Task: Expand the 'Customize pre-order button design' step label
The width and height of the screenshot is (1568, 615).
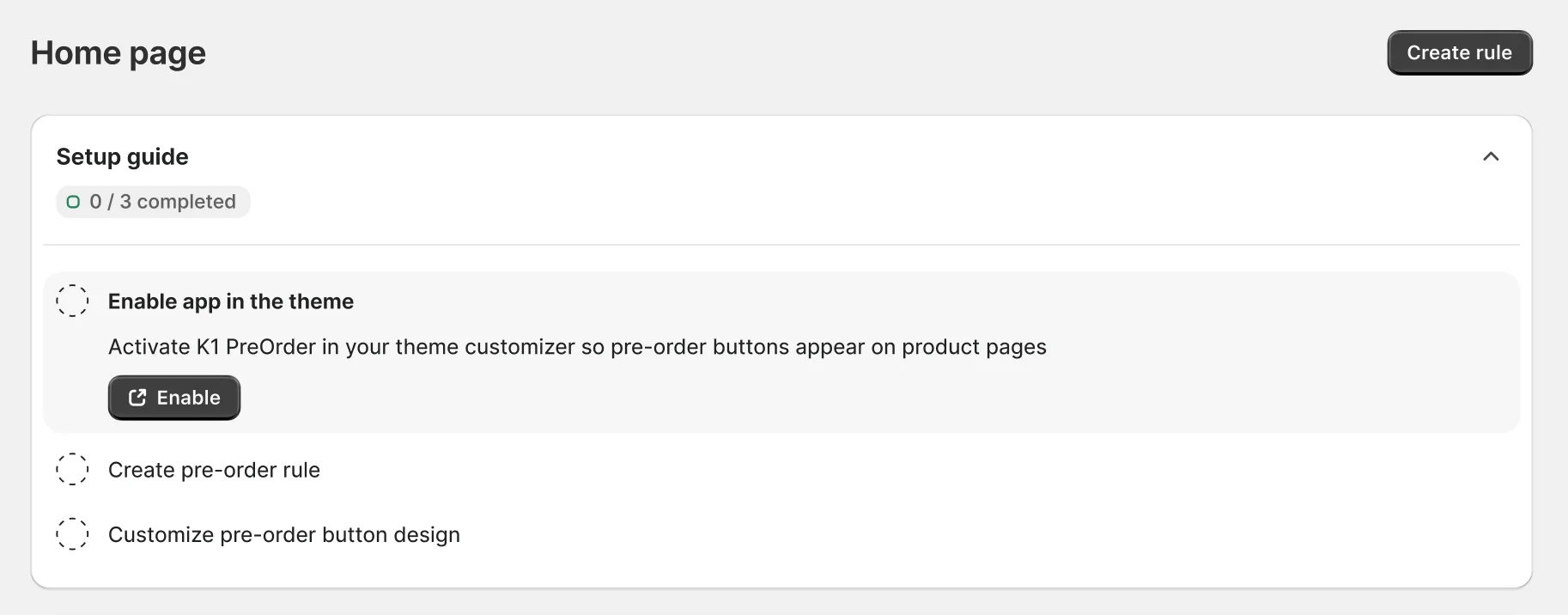Action: coord(283,534)
